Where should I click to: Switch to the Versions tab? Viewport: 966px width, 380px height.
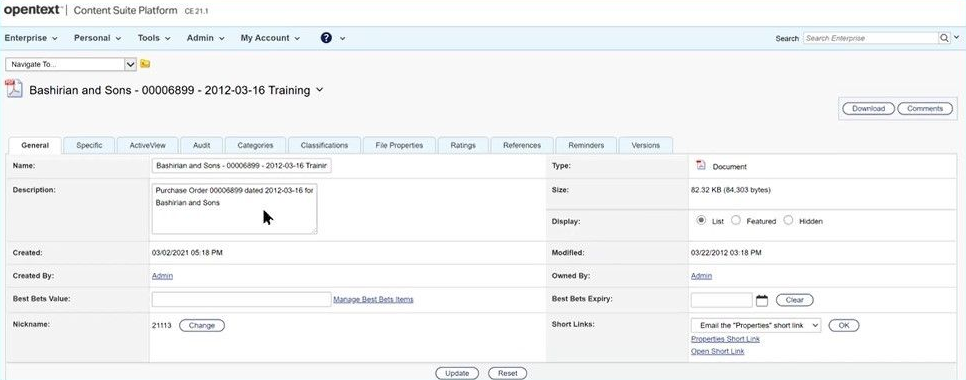pos(646,145)
